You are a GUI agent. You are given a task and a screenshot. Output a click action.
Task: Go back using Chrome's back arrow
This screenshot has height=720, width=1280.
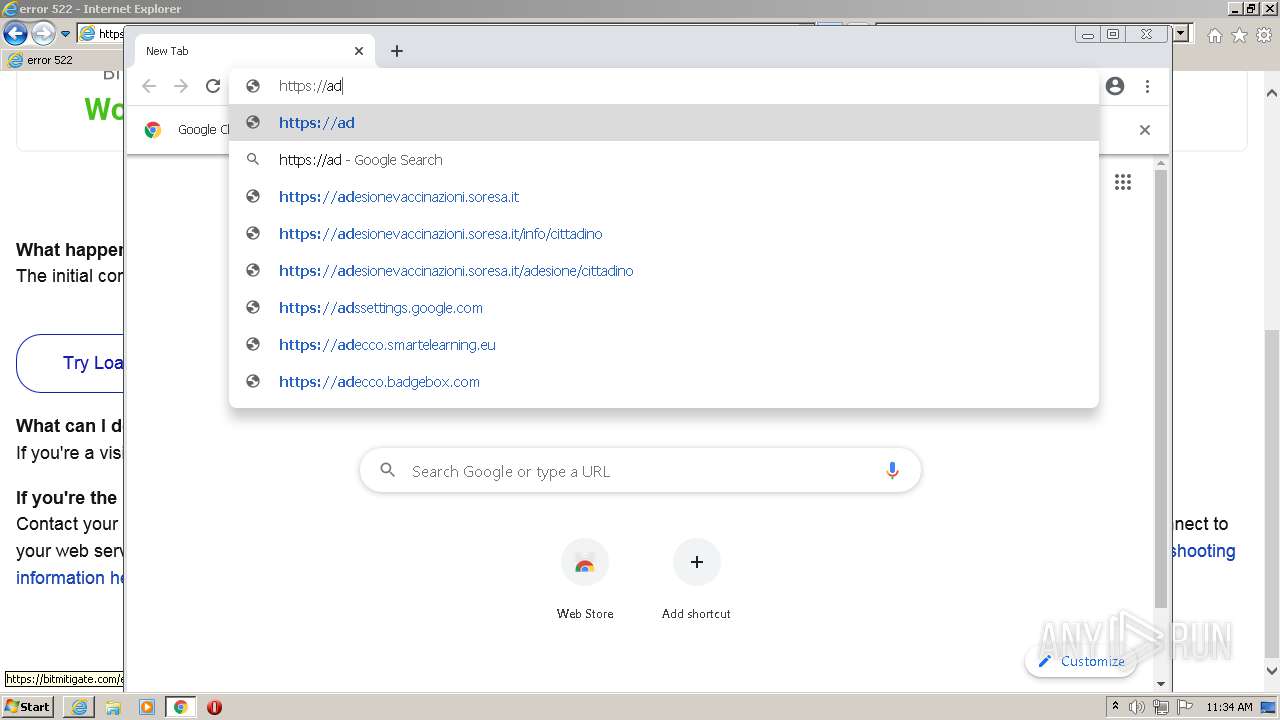pyautogui.click(x=149, y=86)
